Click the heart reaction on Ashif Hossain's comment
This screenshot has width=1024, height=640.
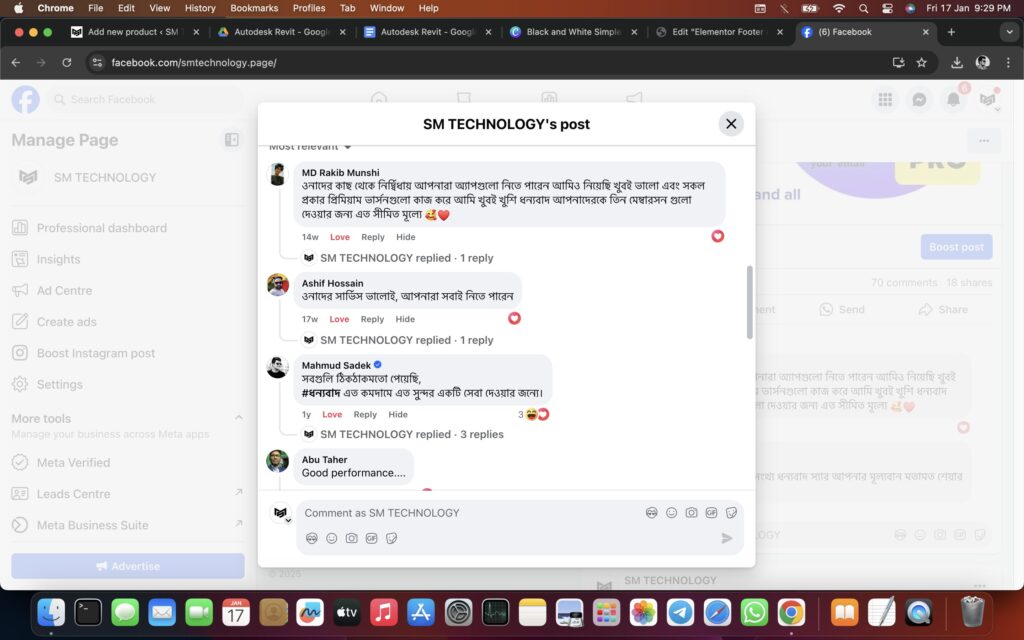[x=514, y=318]
